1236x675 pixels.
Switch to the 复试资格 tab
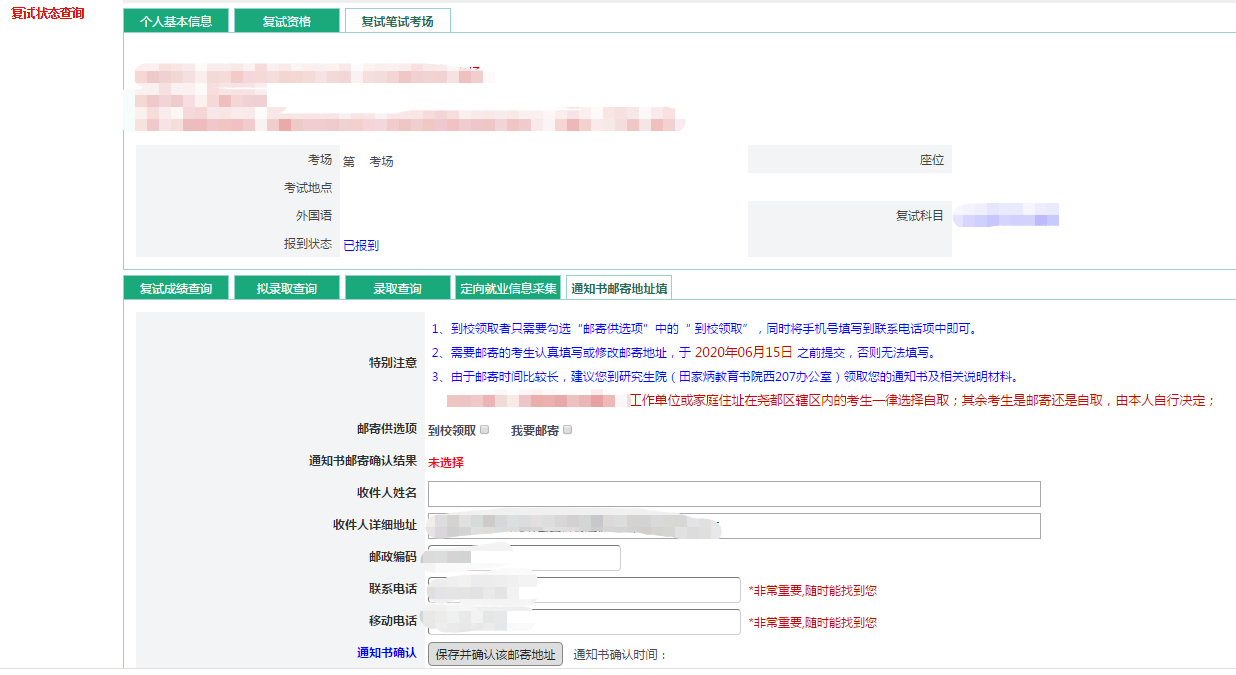click(x=287, y=21)
